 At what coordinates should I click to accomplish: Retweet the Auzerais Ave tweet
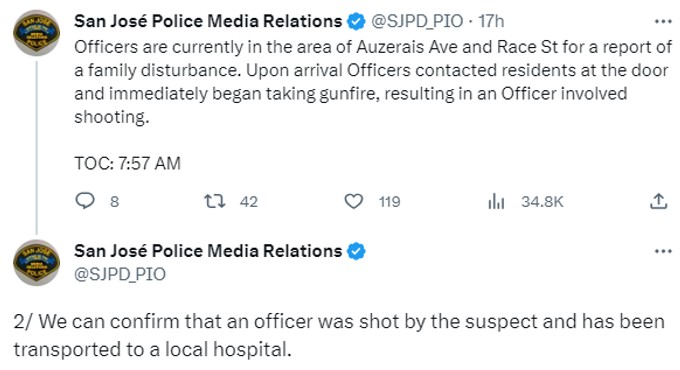point(215,201)
